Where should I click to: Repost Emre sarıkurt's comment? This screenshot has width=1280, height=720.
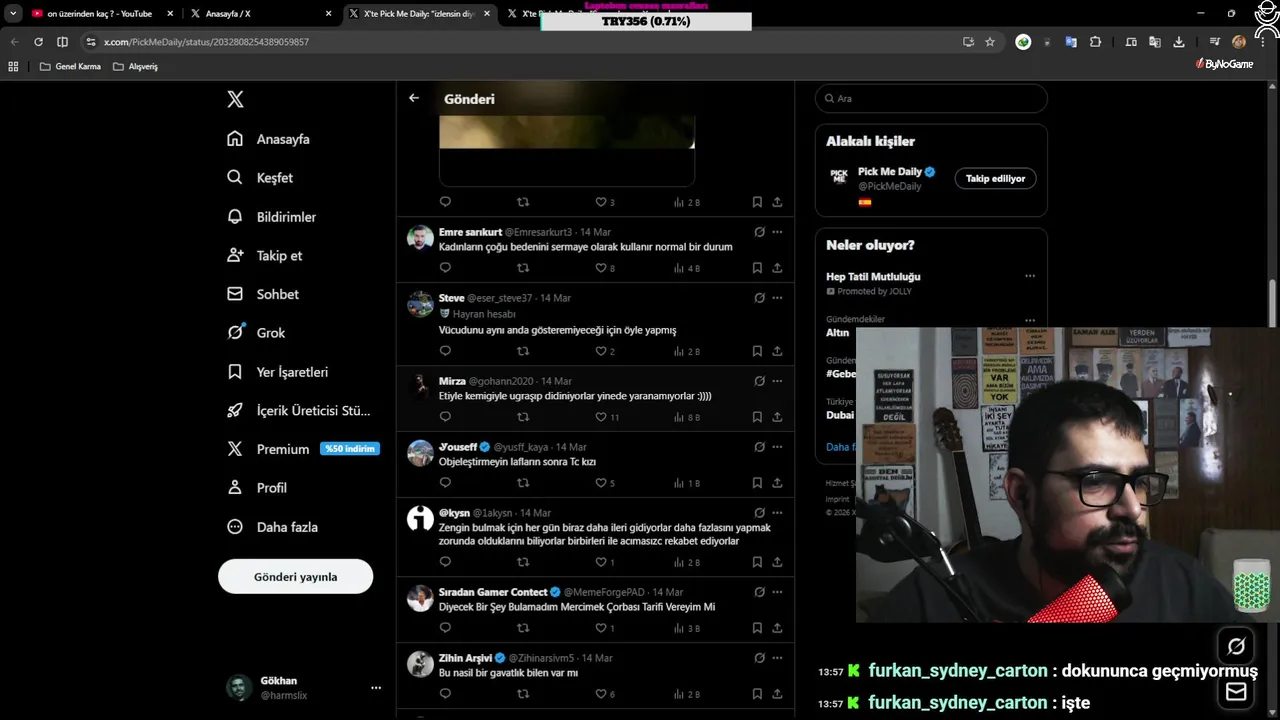[x=523, y=268]
